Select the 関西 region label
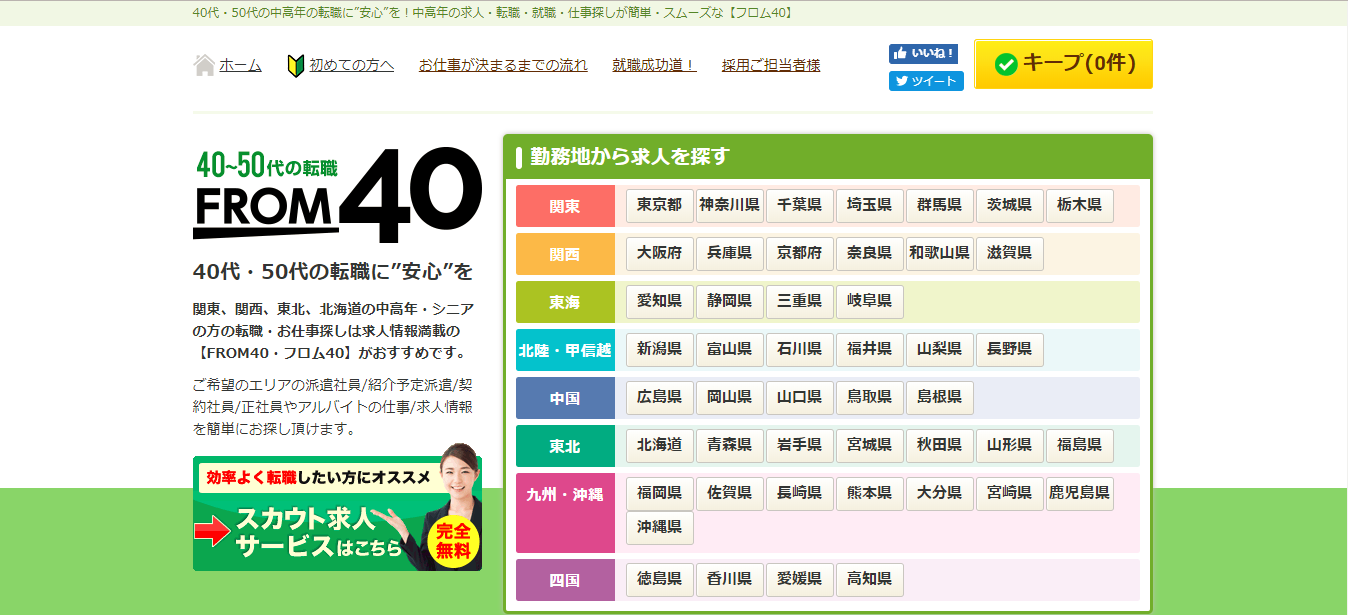 [565, 254]
